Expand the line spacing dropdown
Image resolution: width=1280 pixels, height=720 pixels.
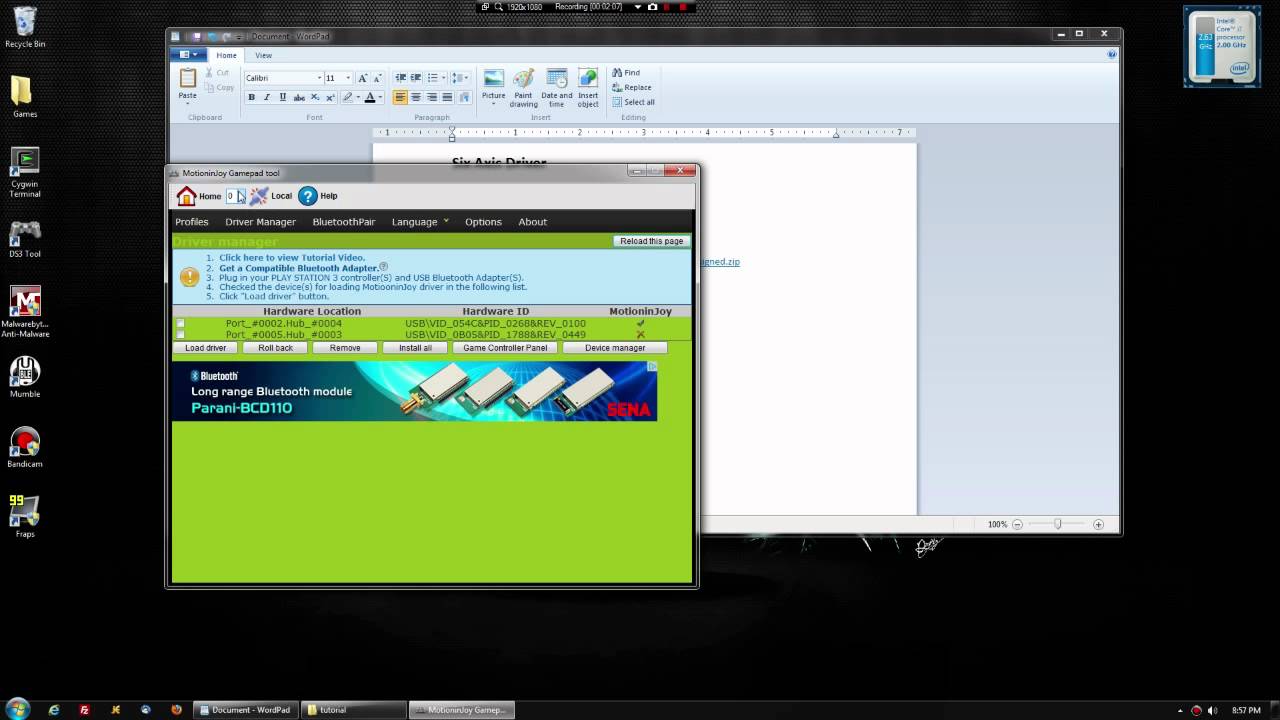(467, 78)
